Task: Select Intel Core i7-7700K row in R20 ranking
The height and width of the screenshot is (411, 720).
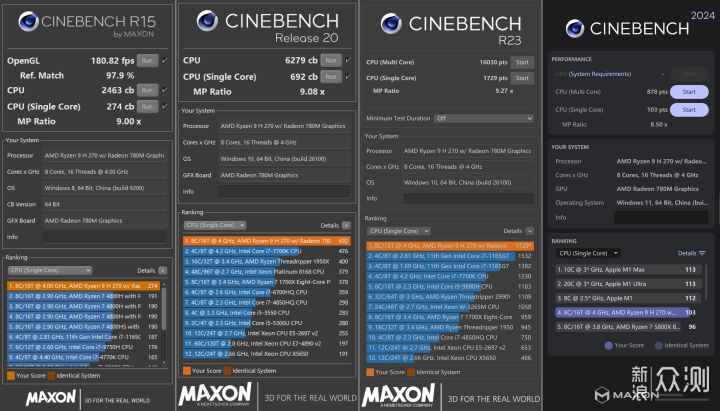Action: click(267, 251)
